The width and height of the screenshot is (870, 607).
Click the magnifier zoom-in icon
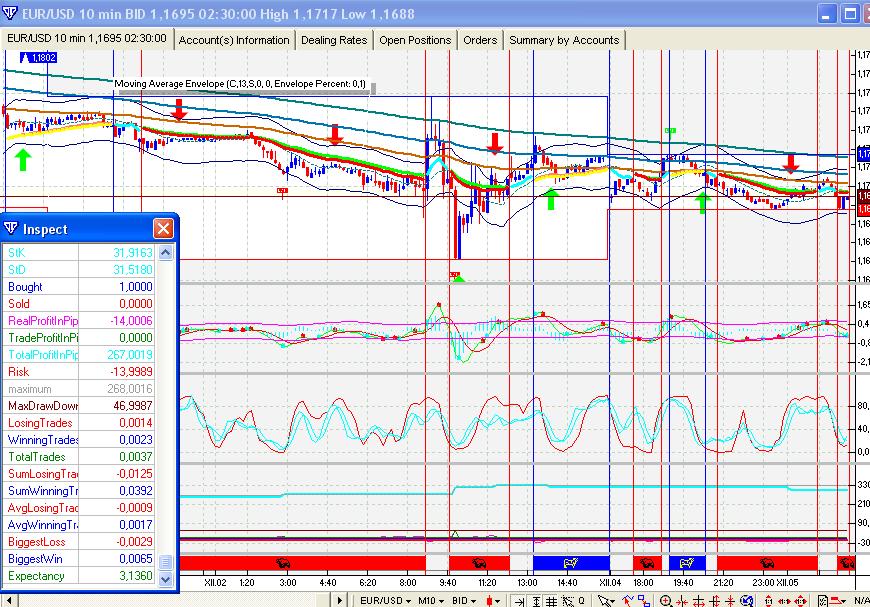pyautogui.click(x=666, y=600)
